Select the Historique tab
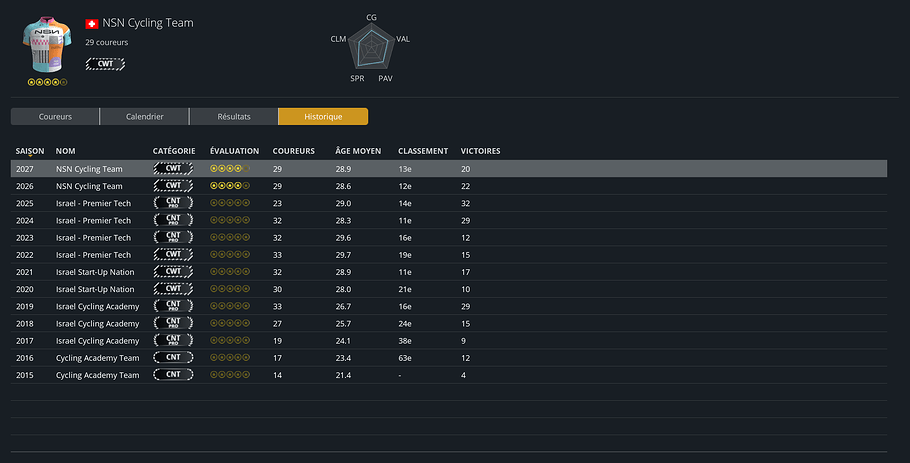Viewport: 910px width, 463px height. point(323,117)
